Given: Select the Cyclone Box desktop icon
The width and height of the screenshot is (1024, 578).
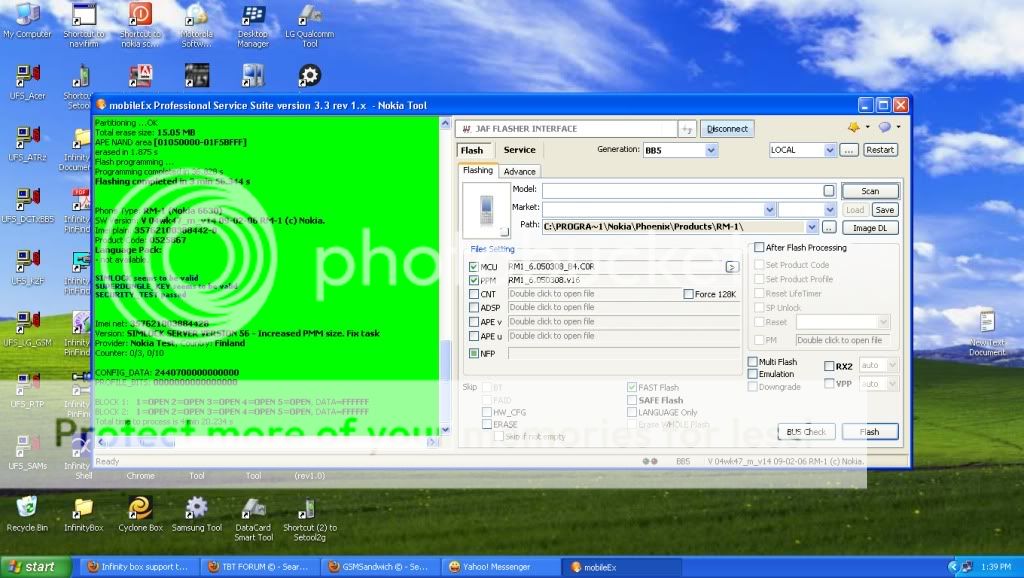Looking at the screenshot, I should tap(140, 514).
